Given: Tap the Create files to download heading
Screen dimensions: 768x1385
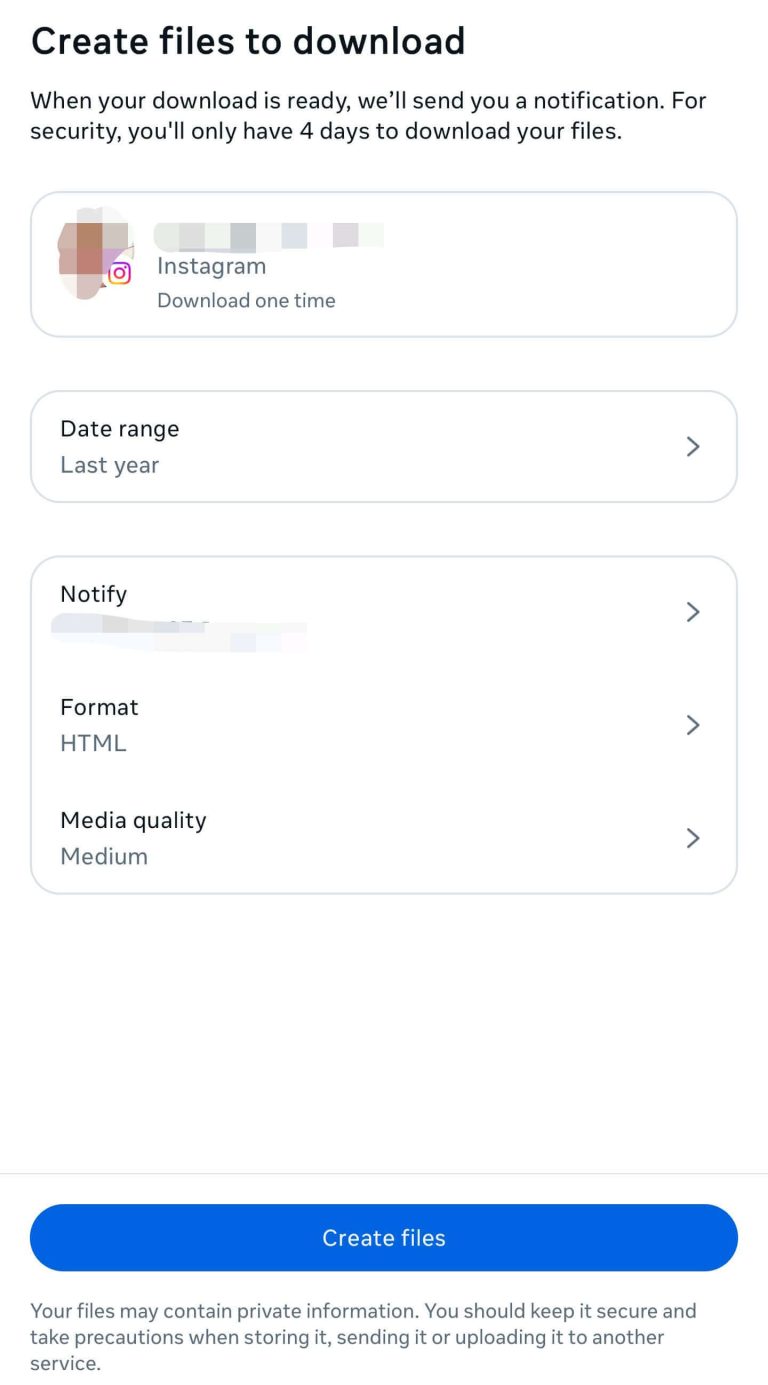Looking at the screenshot, I should [249, 41].
